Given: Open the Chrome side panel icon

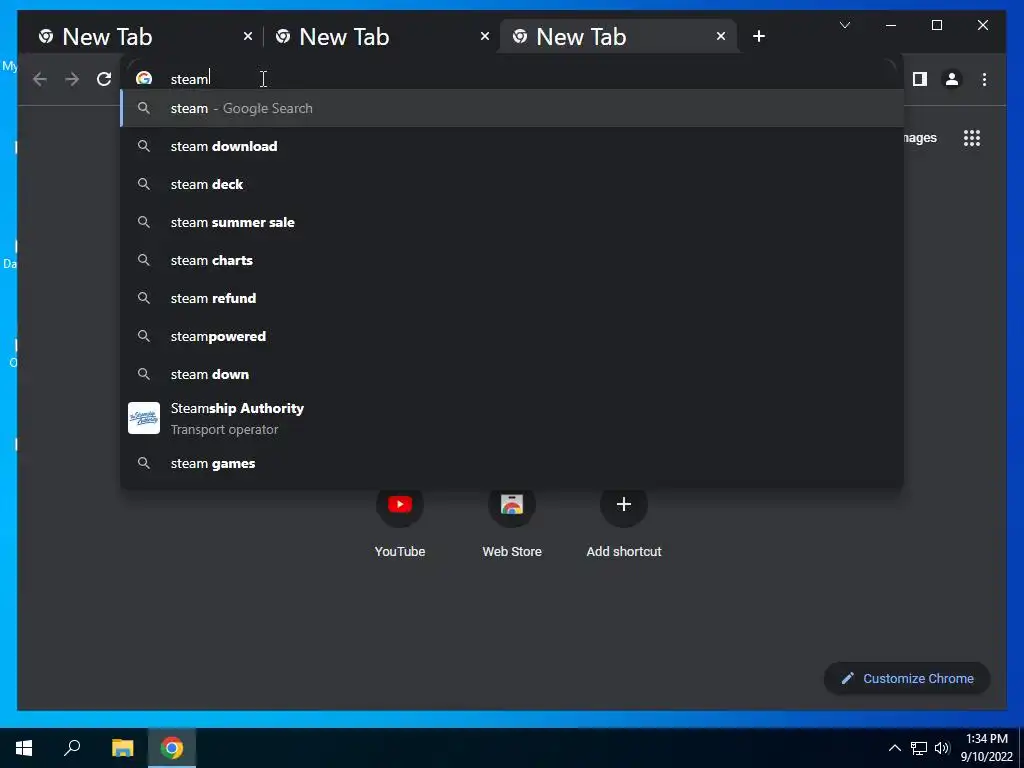Looking at the screenshot, I should (x=920, y=80).
